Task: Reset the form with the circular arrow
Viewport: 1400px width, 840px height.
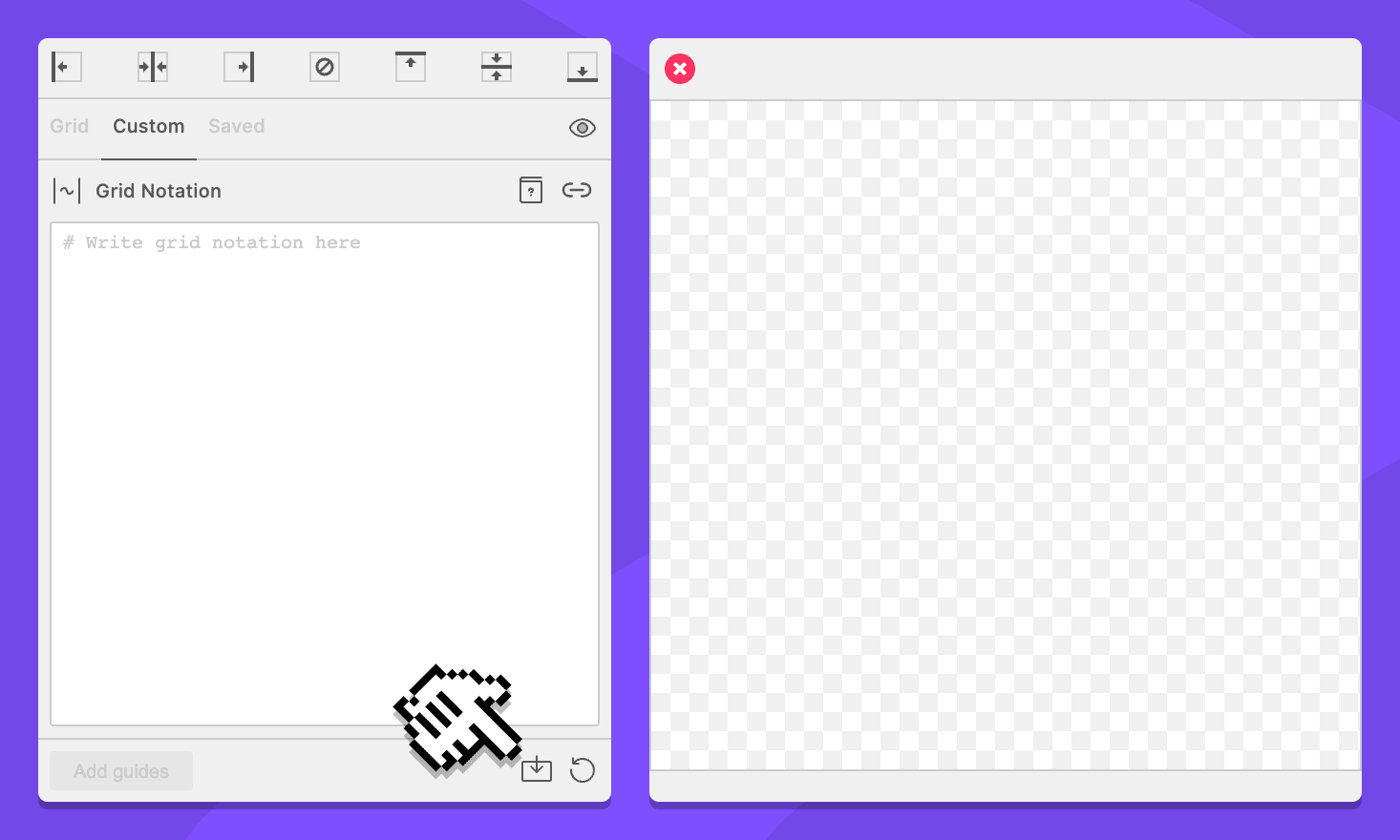Action: point(582,769)
